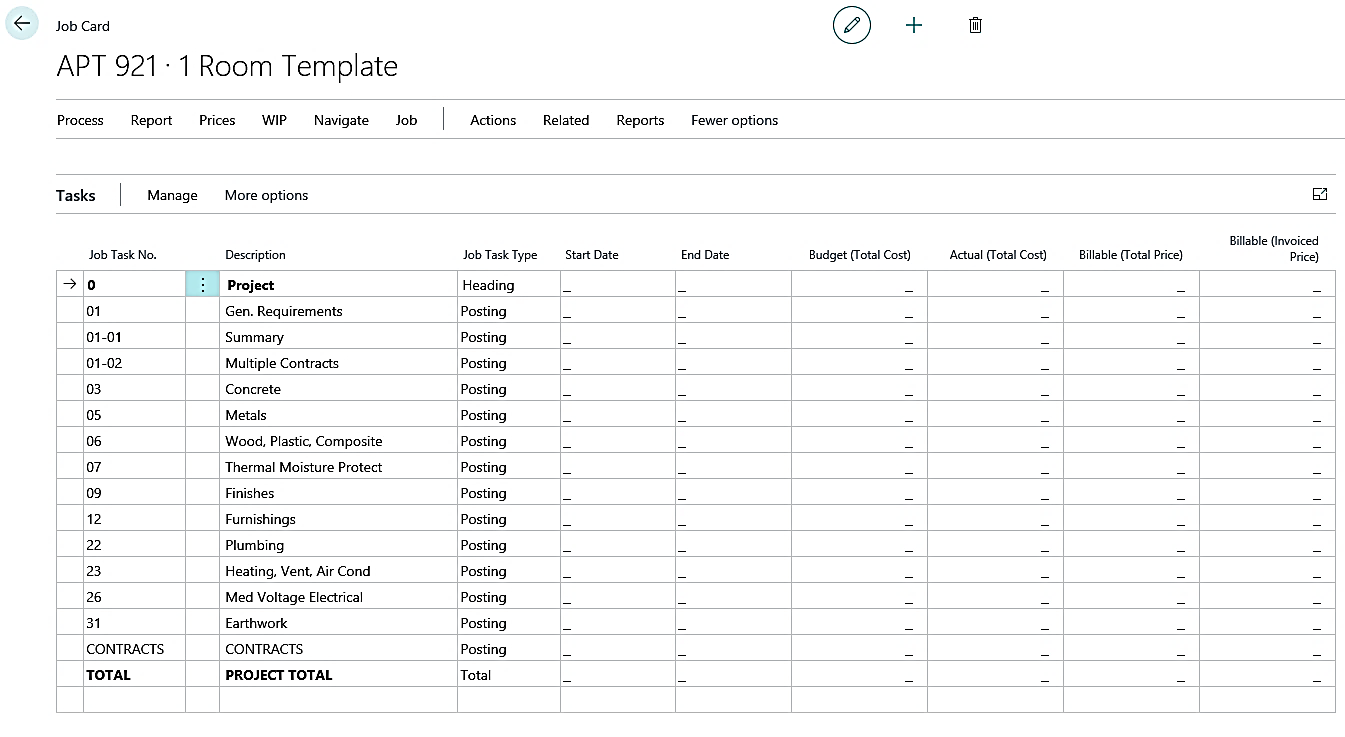The image size is (1345, 737).
Task: Select job task number 22 cell
Action: [134, 545]
